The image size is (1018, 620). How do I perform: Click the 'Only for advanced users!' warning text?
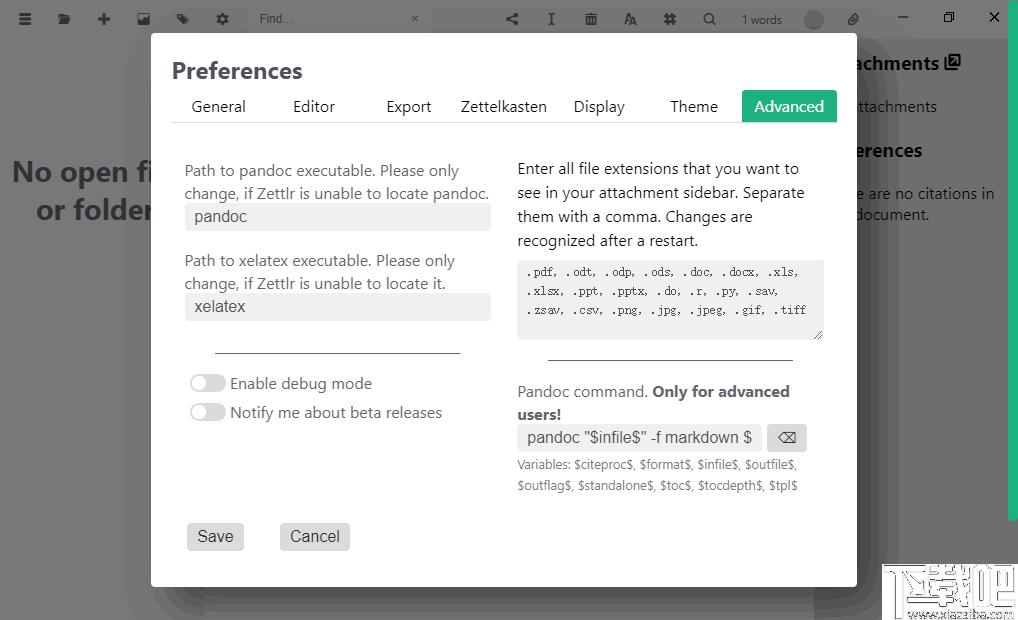(653, 403)
